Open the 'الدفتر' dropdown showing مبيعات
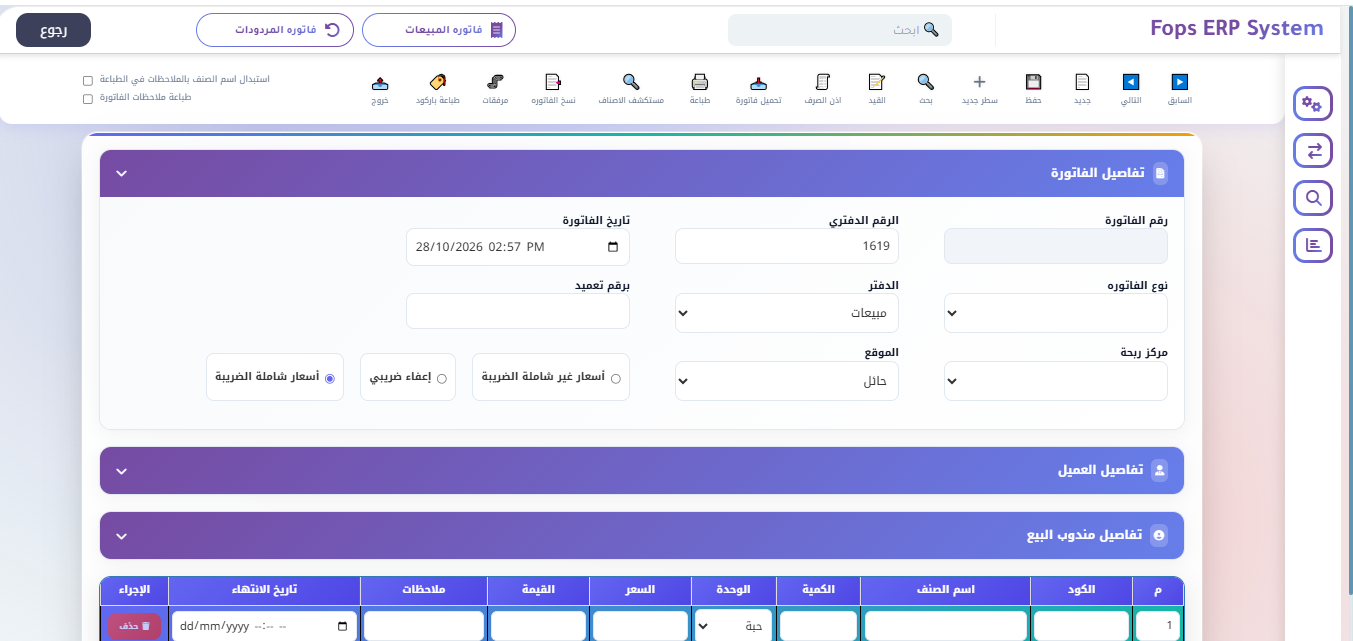The width and height of the screenshot is (1353, 641). [x=787, y=313]
